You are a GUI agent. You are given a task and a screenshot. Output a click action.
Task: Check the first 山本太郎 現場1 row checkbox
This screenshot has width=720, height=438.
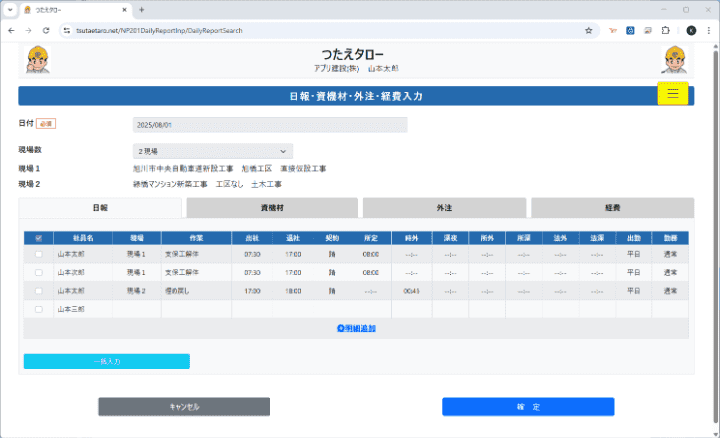[x=39, y=254]
